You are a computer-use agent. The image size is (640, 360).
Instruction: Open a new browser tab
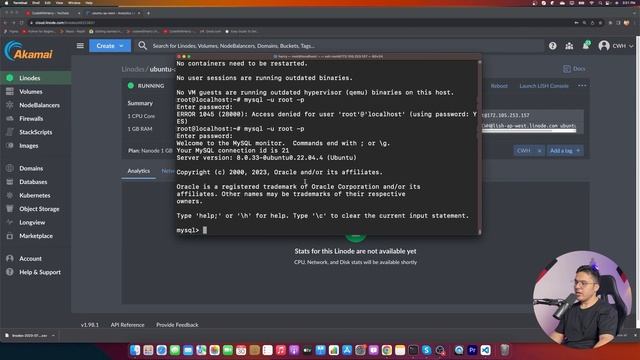(148, 13)
